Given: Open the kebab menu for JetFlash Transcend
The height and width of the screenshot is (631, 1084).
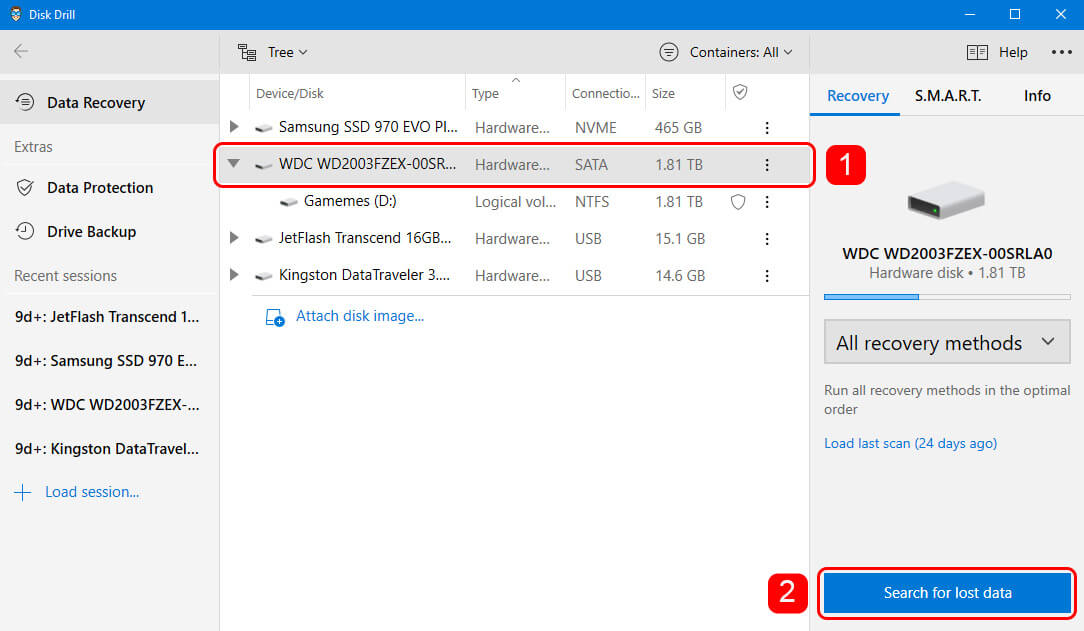Looking at the screenshot, I should pyautogui.click(x=767, y=238).
